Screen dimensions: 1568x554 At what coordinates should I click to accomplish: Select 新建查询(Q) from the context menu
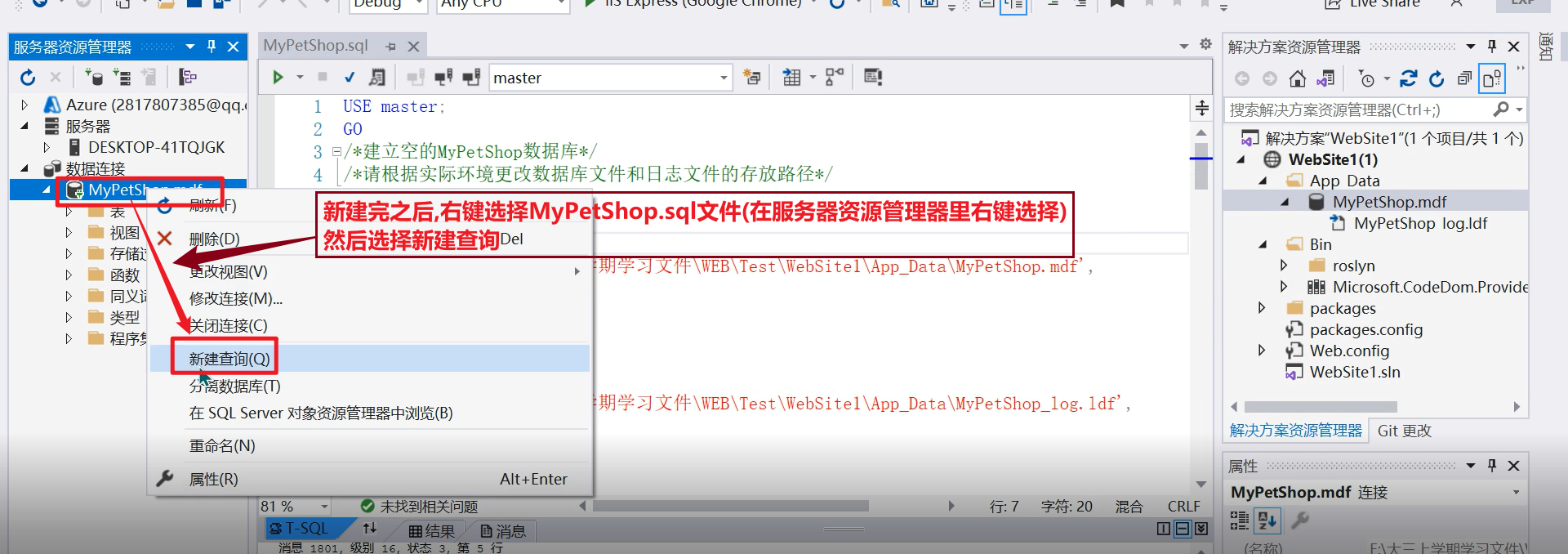[369, 359]
